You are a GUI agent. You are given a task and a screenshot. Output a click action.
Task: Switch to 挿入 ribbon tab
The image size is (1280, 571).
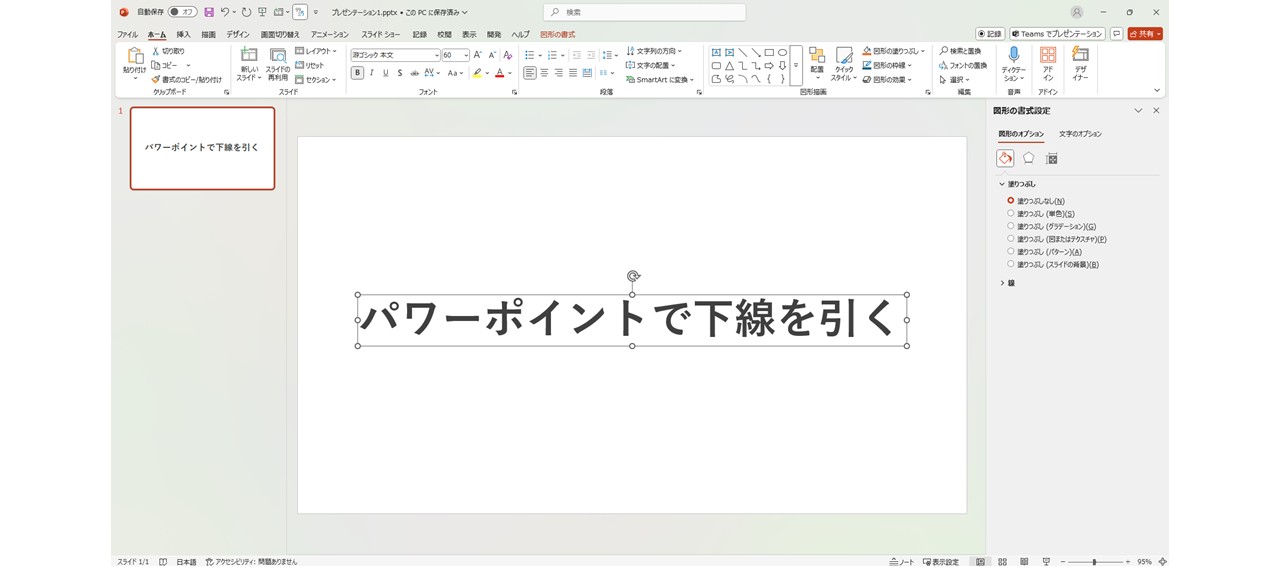pyautogui.click(x=183, y=34)
